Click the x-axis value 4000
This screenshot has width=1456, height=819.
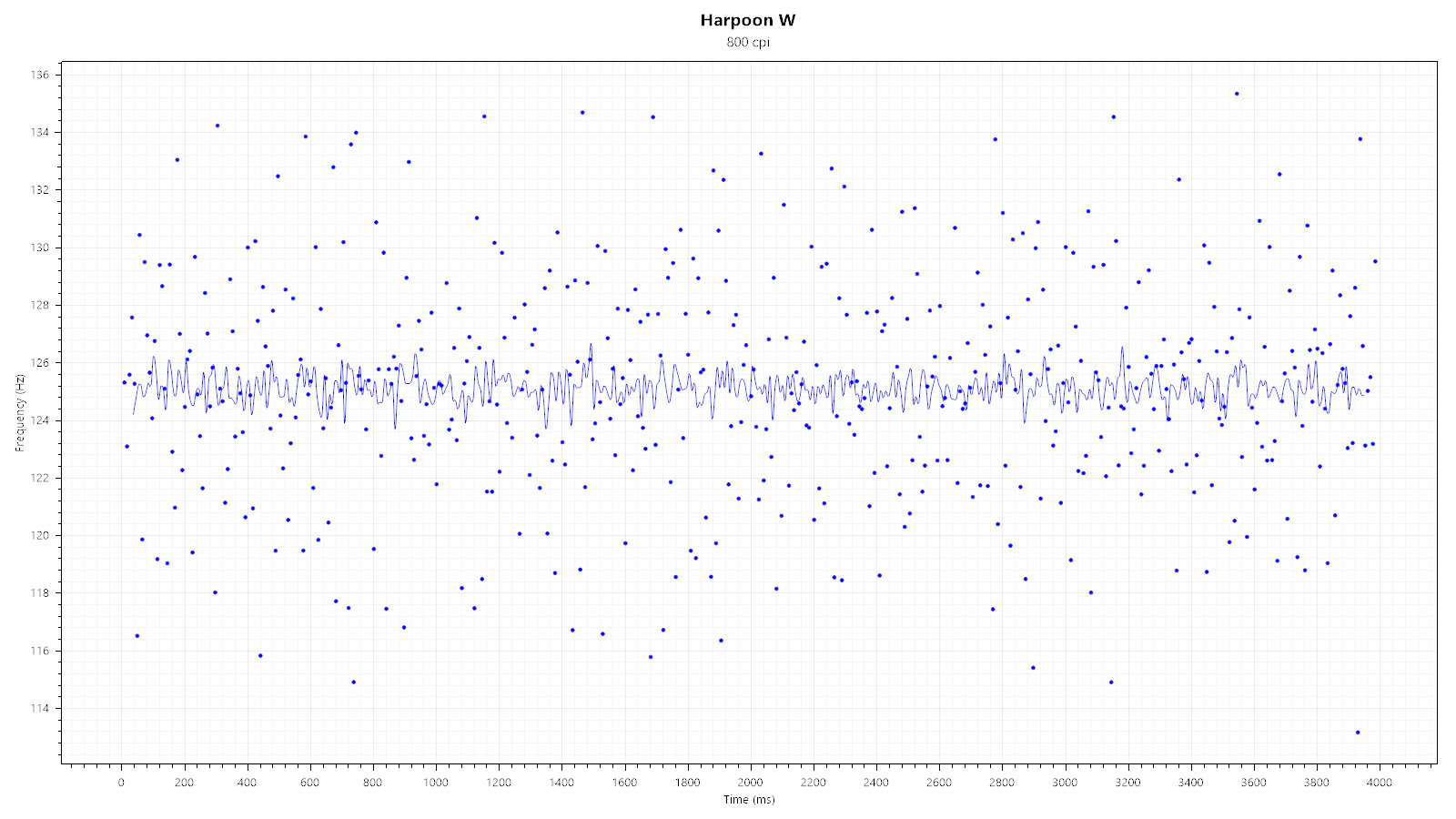pos(1379,782)
